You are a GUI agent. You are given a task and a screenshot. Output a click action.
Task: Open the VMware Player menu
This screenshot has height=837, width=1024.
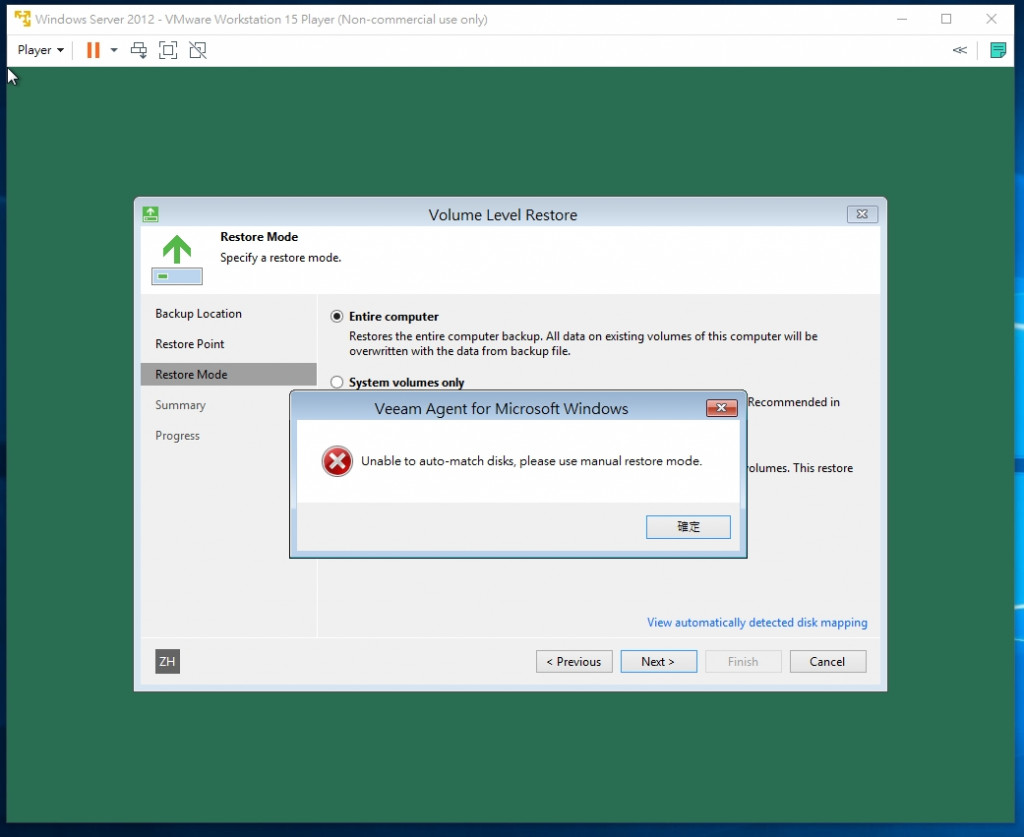tap(40, 50)
